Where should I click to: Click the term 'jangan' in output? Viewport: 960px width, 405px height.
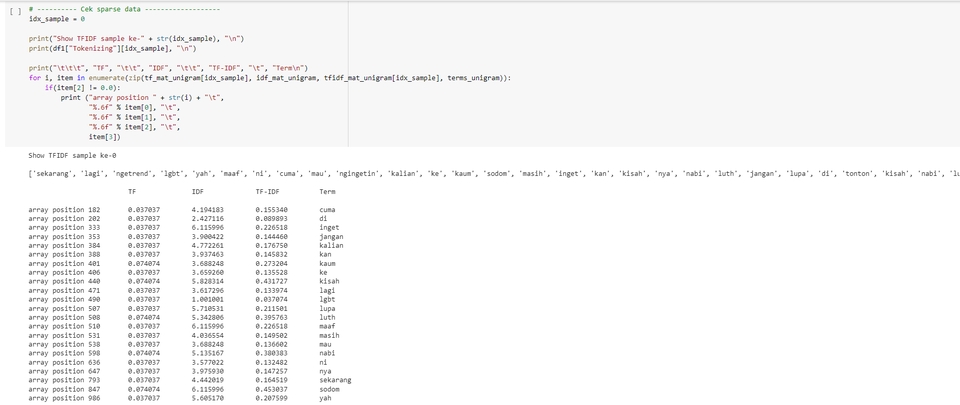331,237
